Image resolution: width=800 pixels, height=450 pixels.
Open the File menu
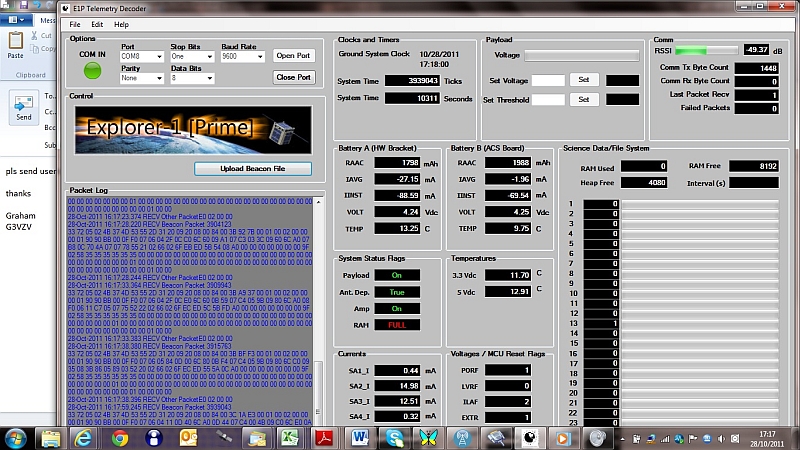click(75, 24)
